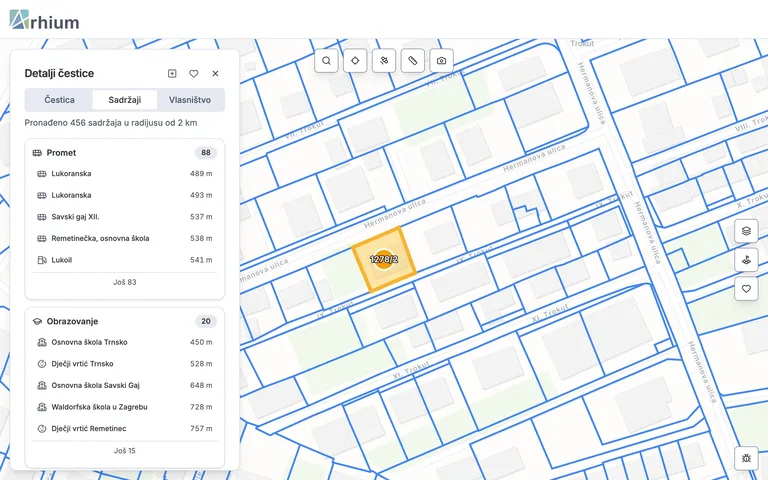Select Osnovna škola Savski Gaj entry
Image resolution: width=768 pixels, height=480 pixels.
pyautogui.click(x=124, y=385)
